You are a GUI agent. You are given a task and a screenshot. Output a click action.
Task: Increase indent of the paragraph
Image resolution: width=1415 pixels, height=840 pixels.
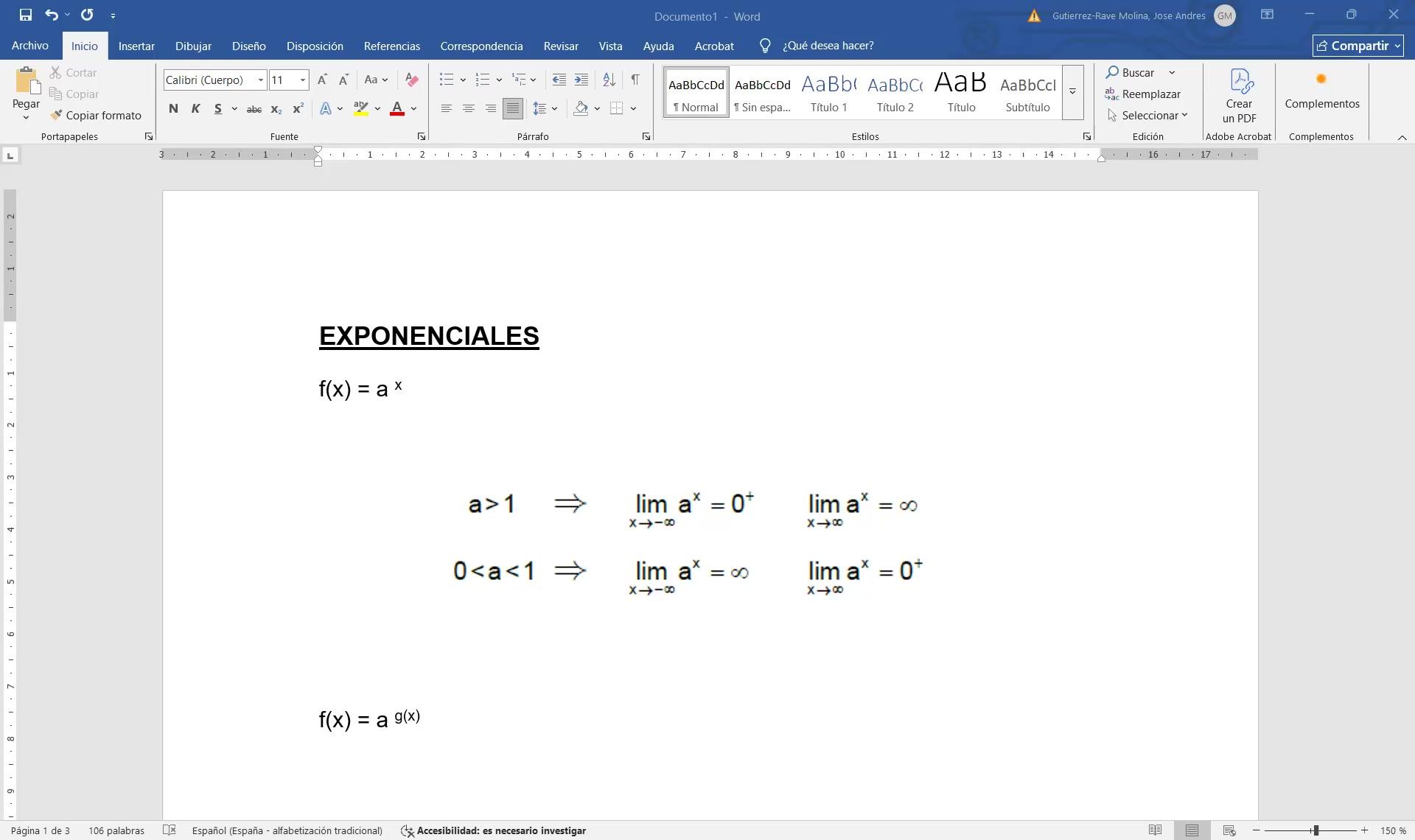tap(581, 80)
